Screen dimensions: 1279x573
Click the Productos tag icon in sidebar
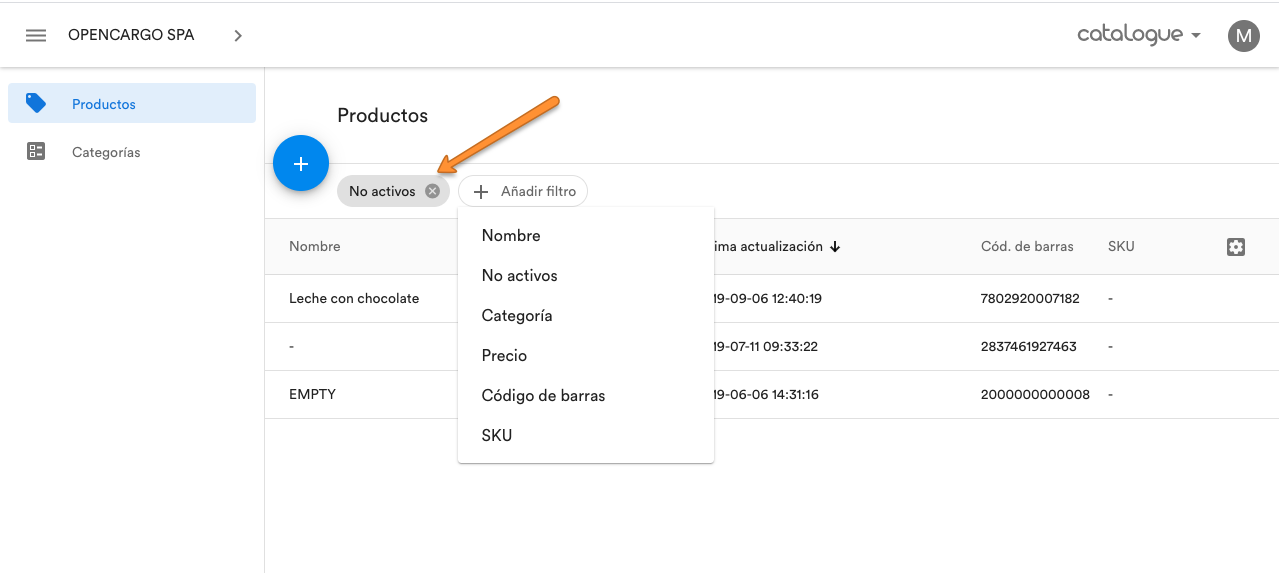(36, 103)
